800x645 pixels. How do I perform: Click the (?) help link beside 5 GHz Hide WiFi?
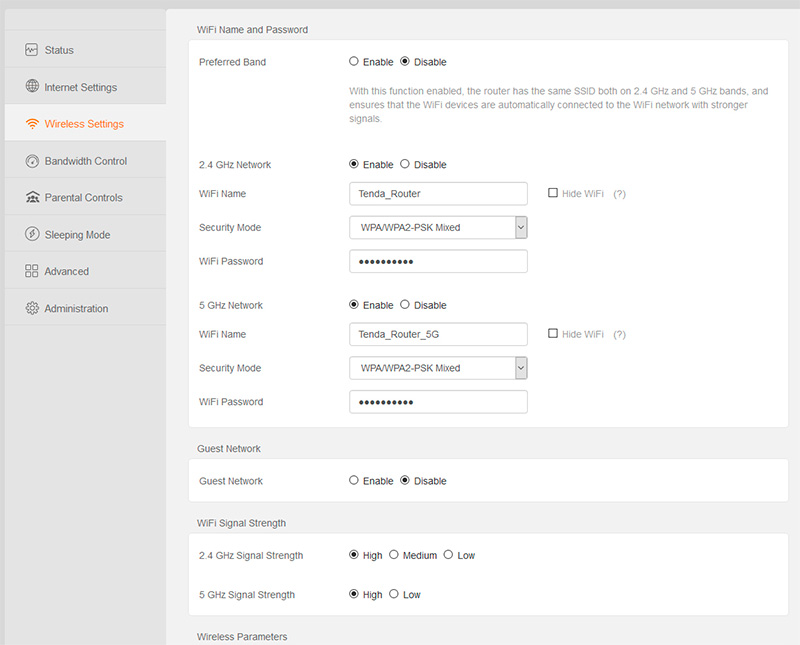619,334
